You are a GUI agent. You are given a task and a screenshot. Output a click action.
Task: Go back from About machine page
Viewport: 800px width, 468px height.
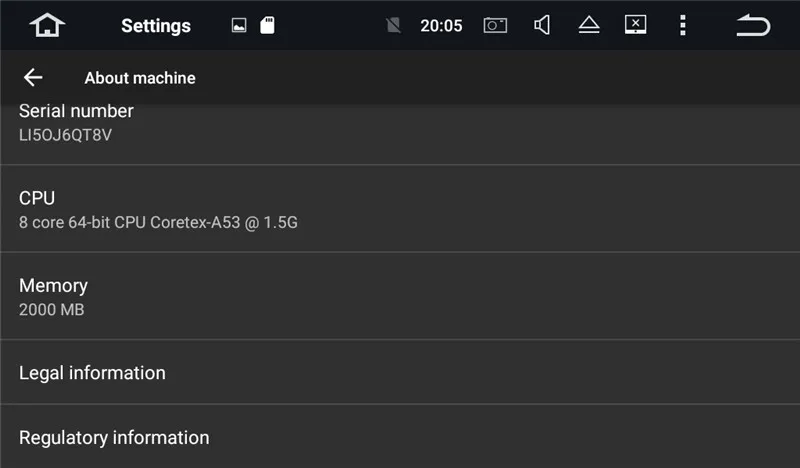tap(33, 78)
